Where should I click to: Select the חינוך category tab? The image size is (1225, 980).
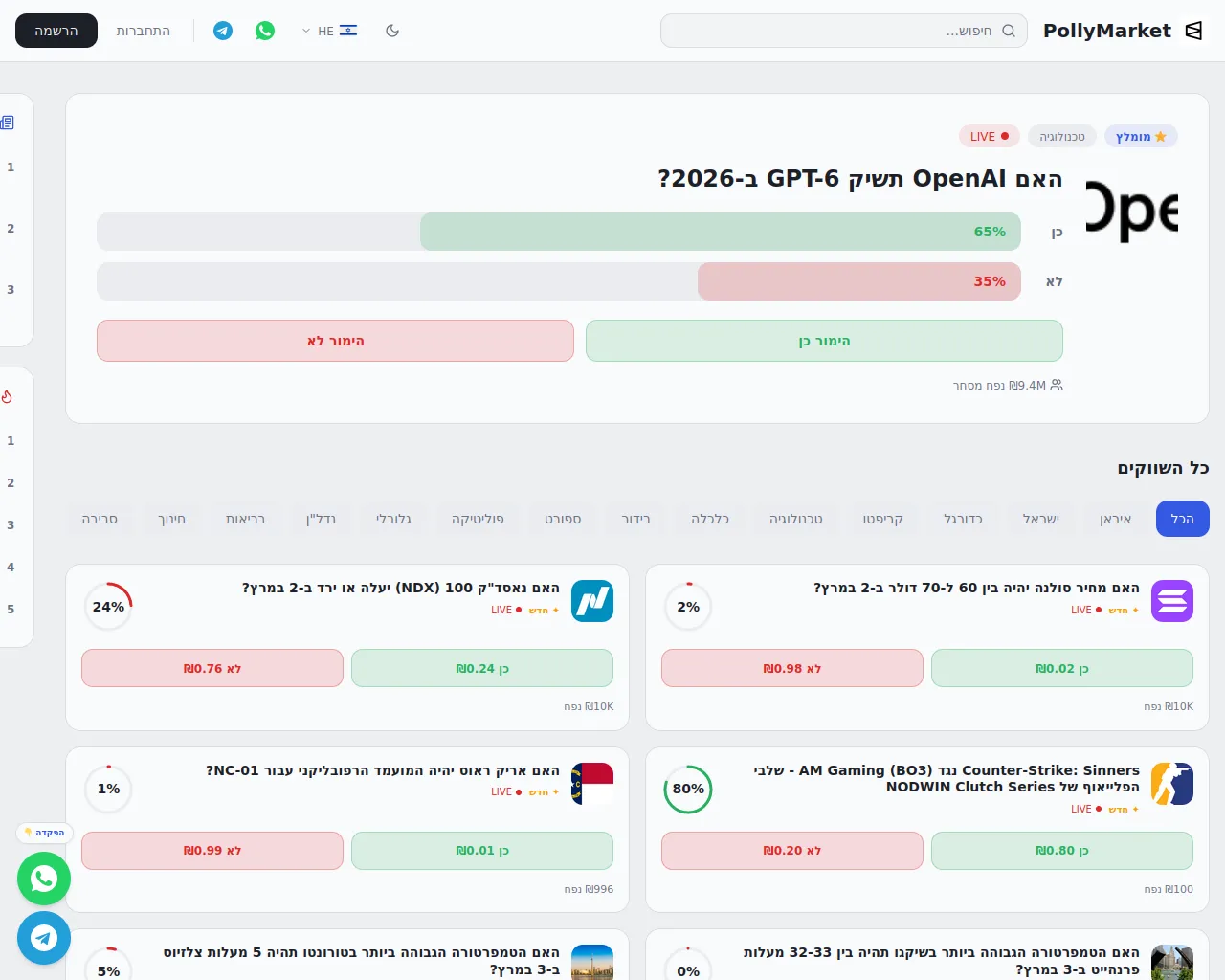point(172,519)
